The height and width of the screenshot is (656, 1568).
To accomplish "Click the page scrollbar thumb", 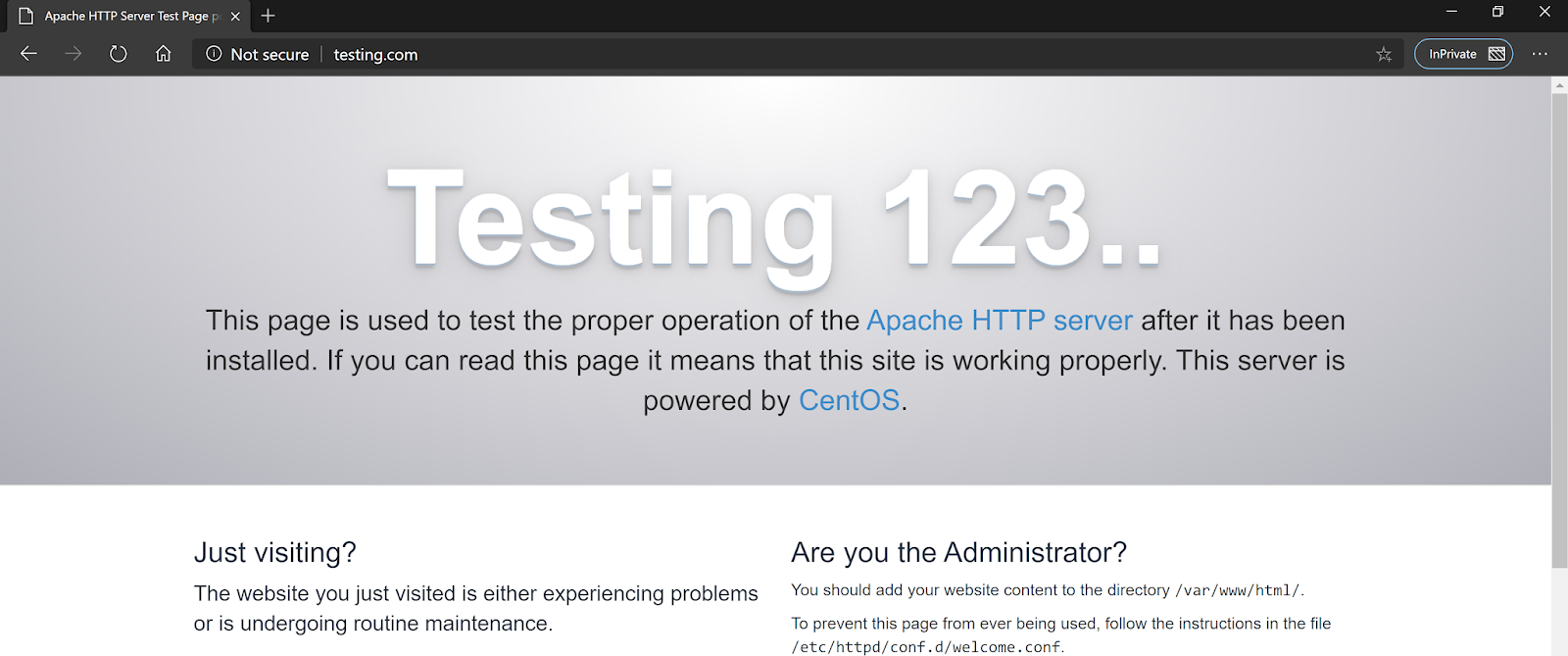I will tap(1559, 330).
